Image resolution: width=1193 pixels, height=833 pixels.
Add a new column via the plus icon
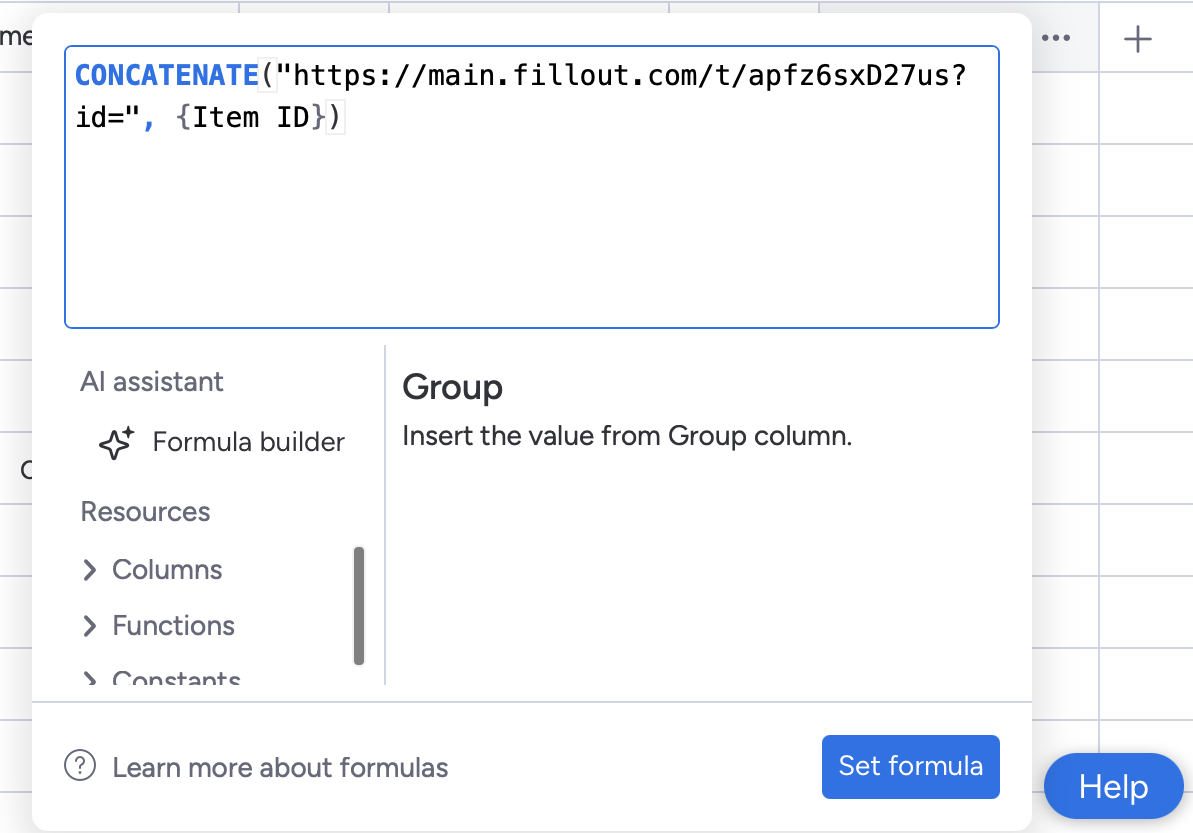[1137, 39]
